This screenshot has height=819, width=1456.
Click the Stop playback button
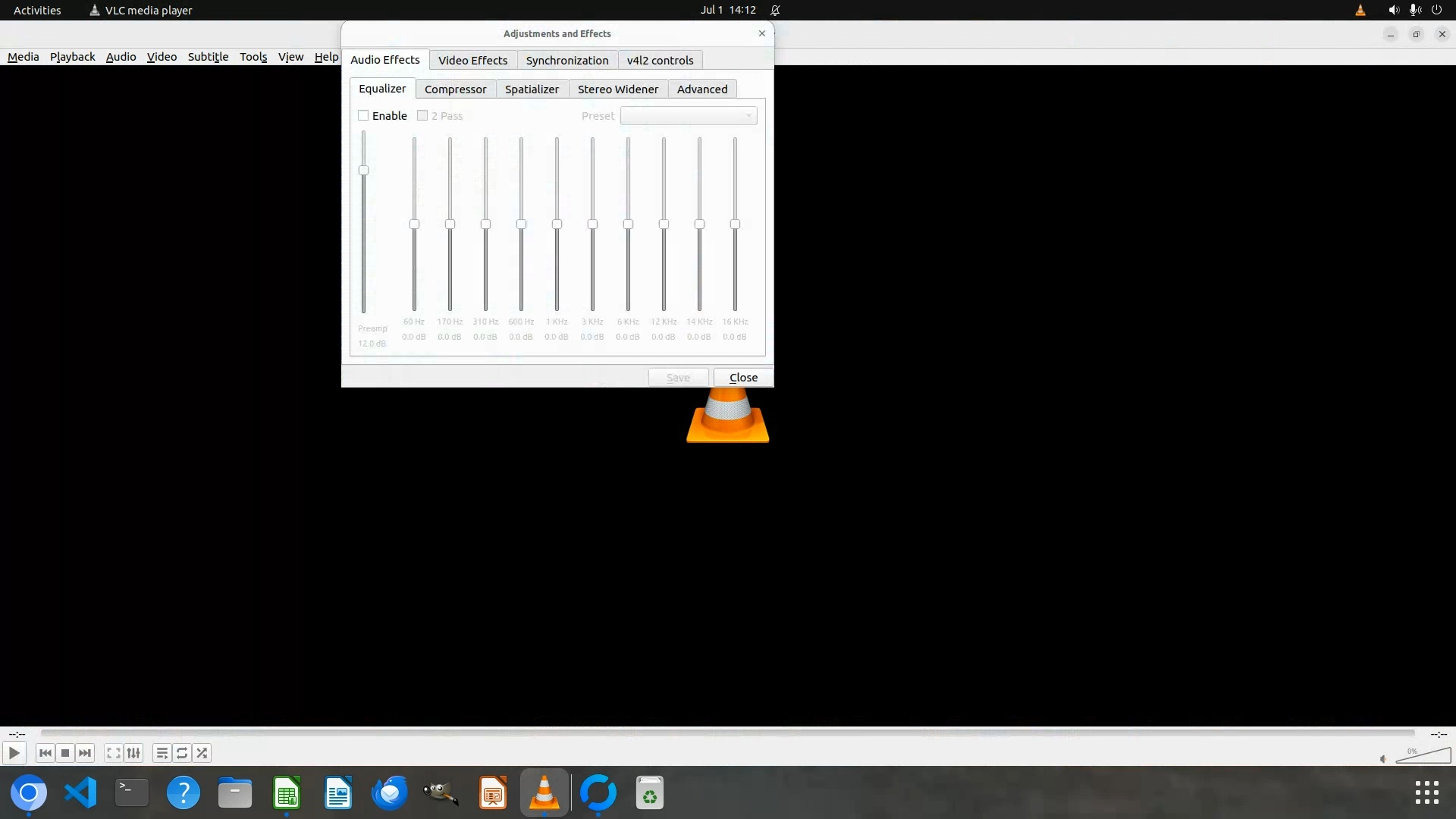point(65,753)
